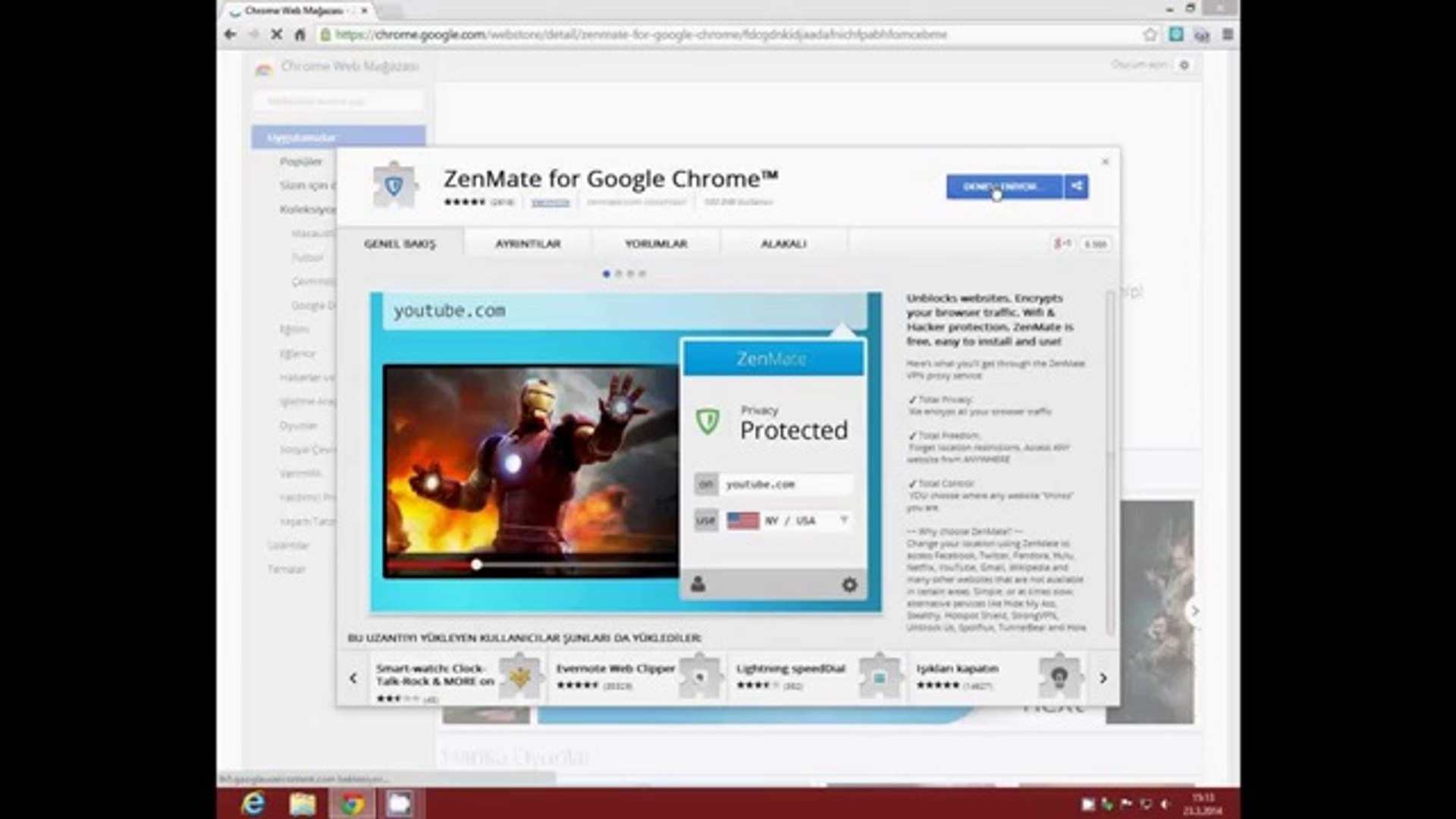Open the Chrome hamburger menu
This screenshot has width=1456, height=819.
pyautogui.click(x=1227, y=35)
